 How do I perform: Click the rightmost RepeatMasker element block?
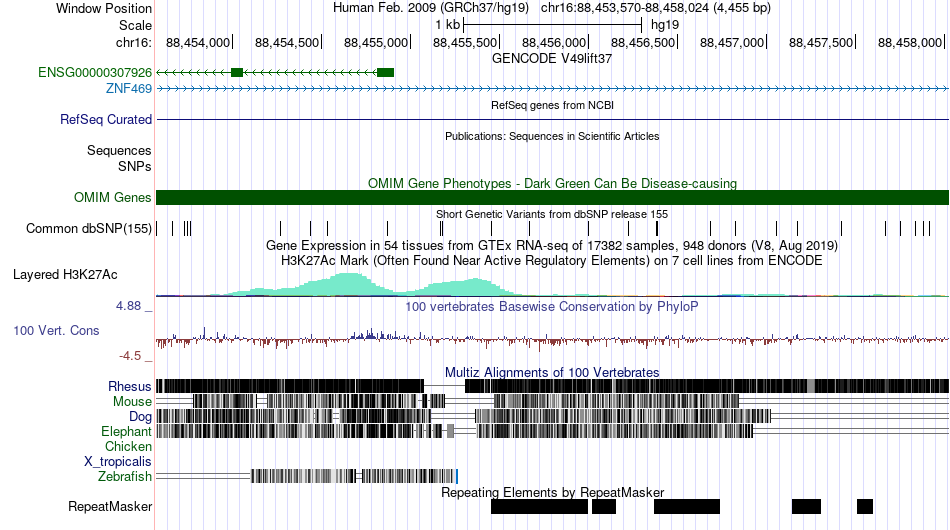tap(865, 506)
